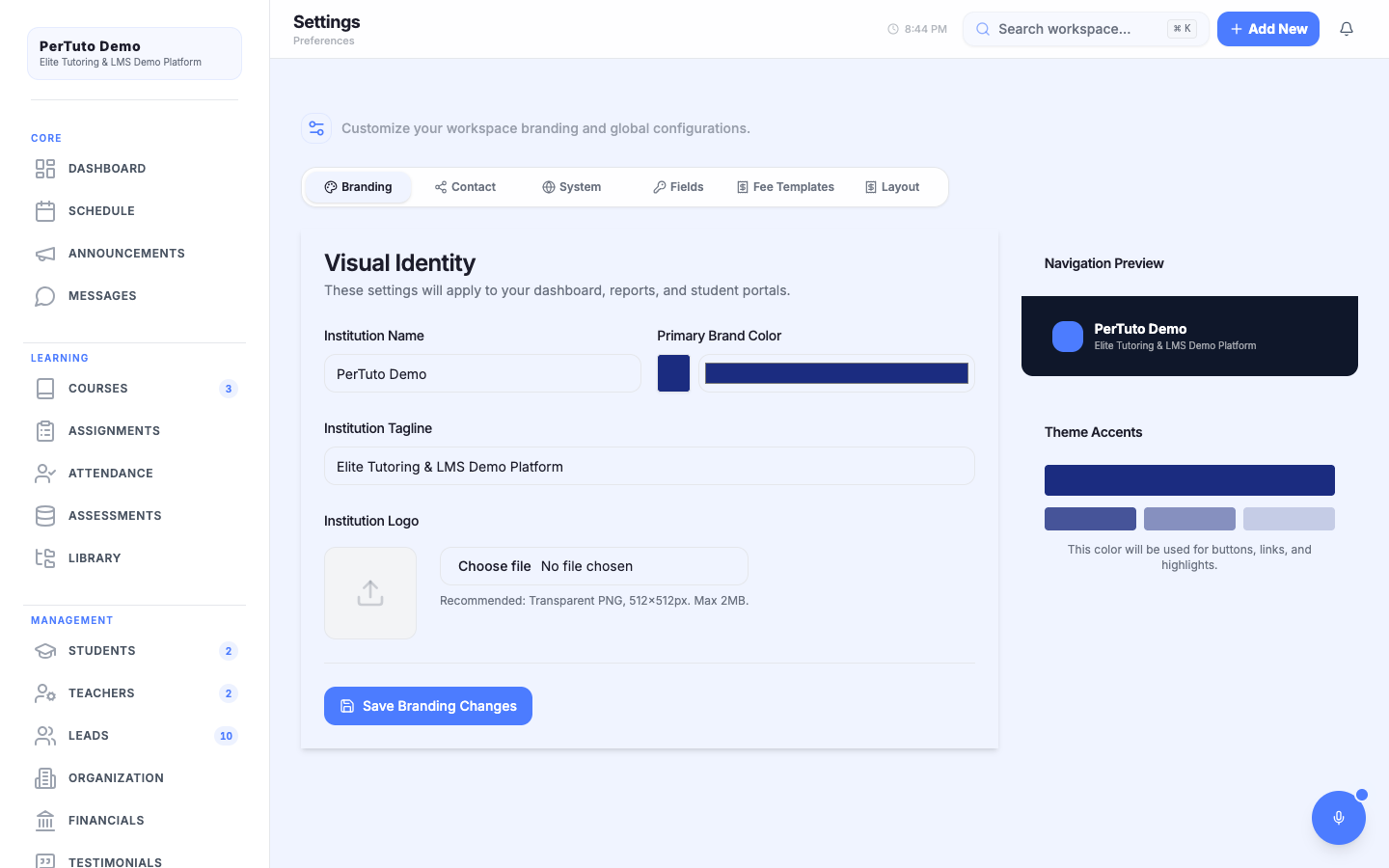Click the Messages chat bubble icon

(45, 296)
